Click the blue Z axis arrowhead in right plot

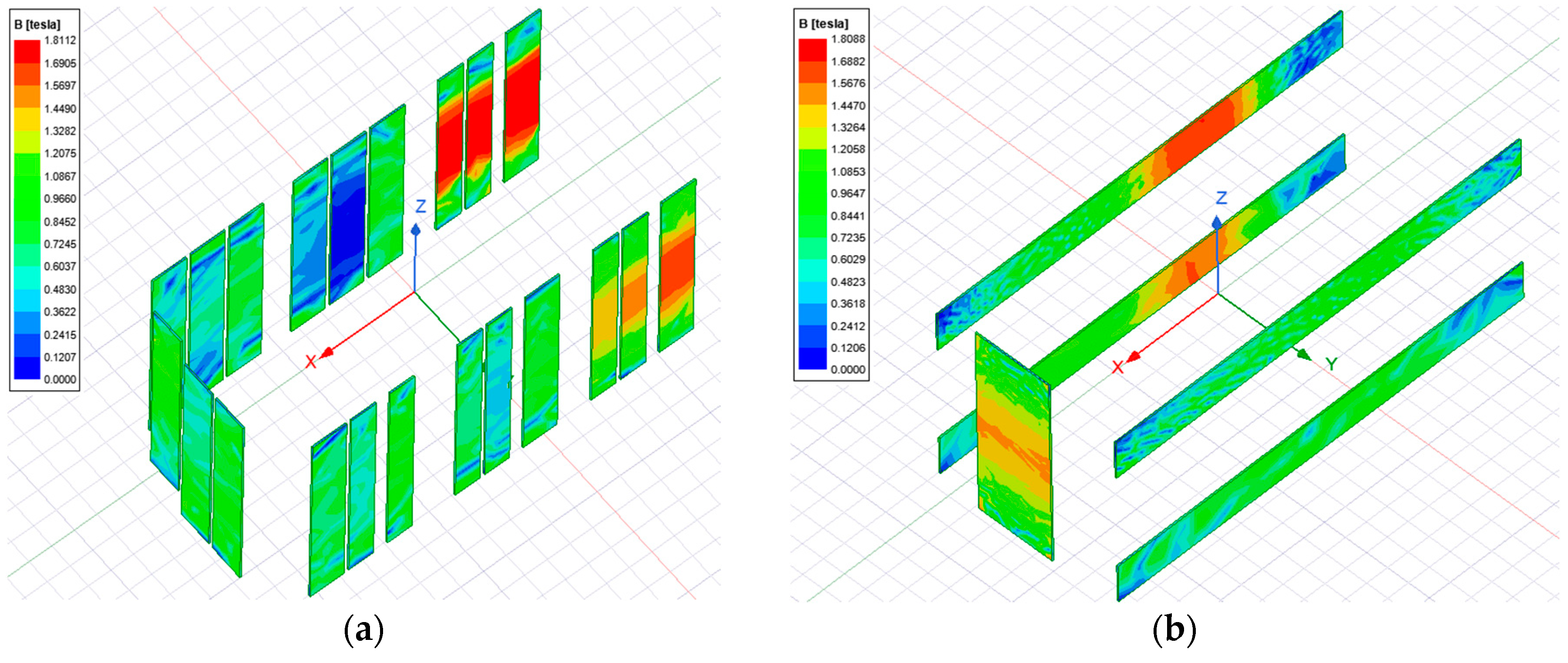click(1217, 223)
